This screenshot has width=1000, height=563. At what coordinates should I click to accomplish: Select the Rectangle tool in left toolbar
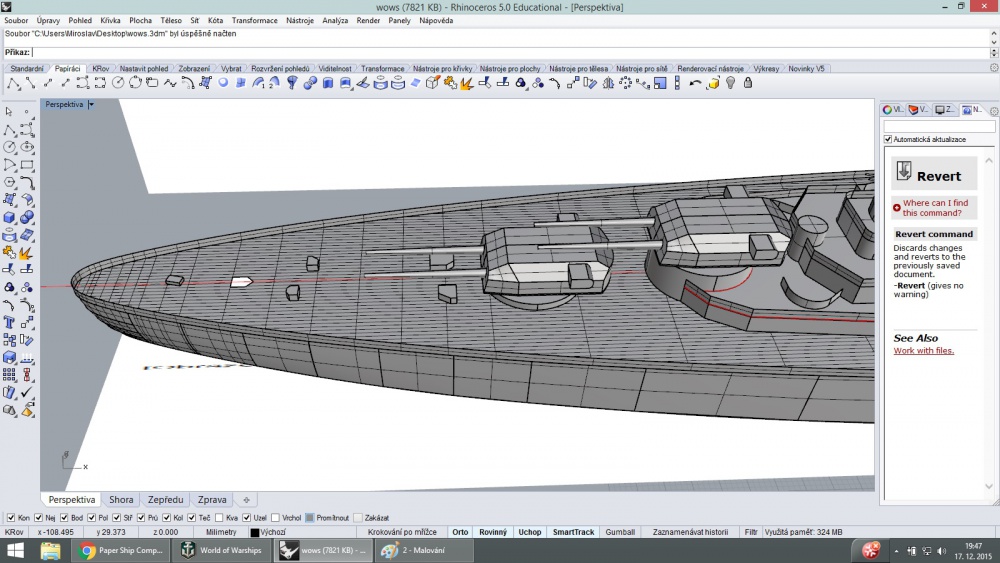[27, 165]
